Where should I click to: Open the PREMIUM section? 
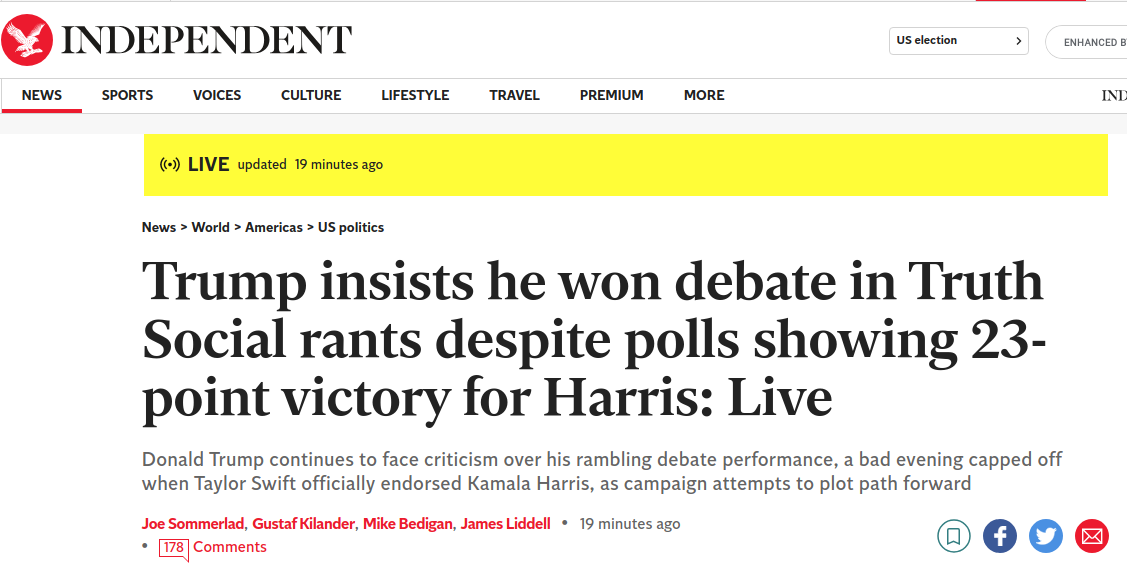tap(612, 95)
